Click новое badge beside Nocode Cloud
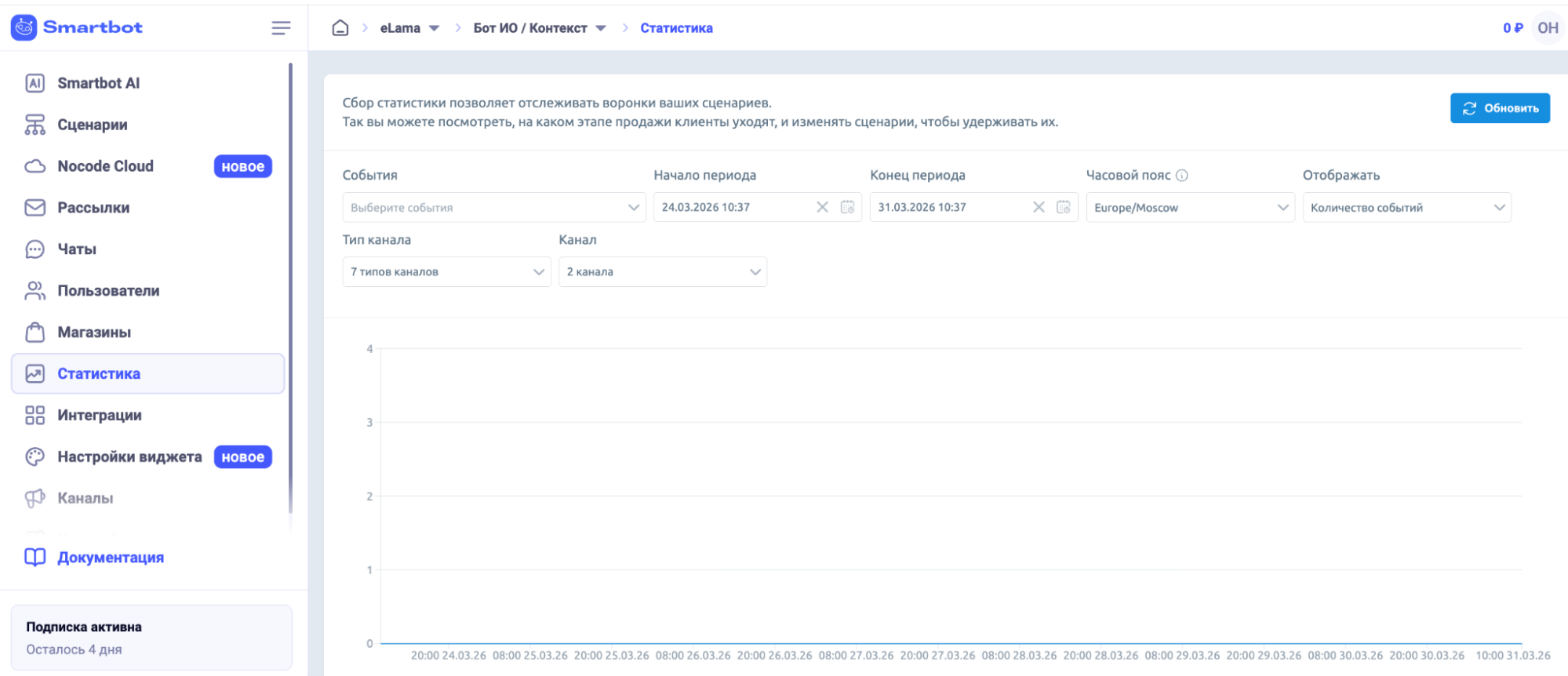This screenshot has height=676, width=1568. [243, 166]
